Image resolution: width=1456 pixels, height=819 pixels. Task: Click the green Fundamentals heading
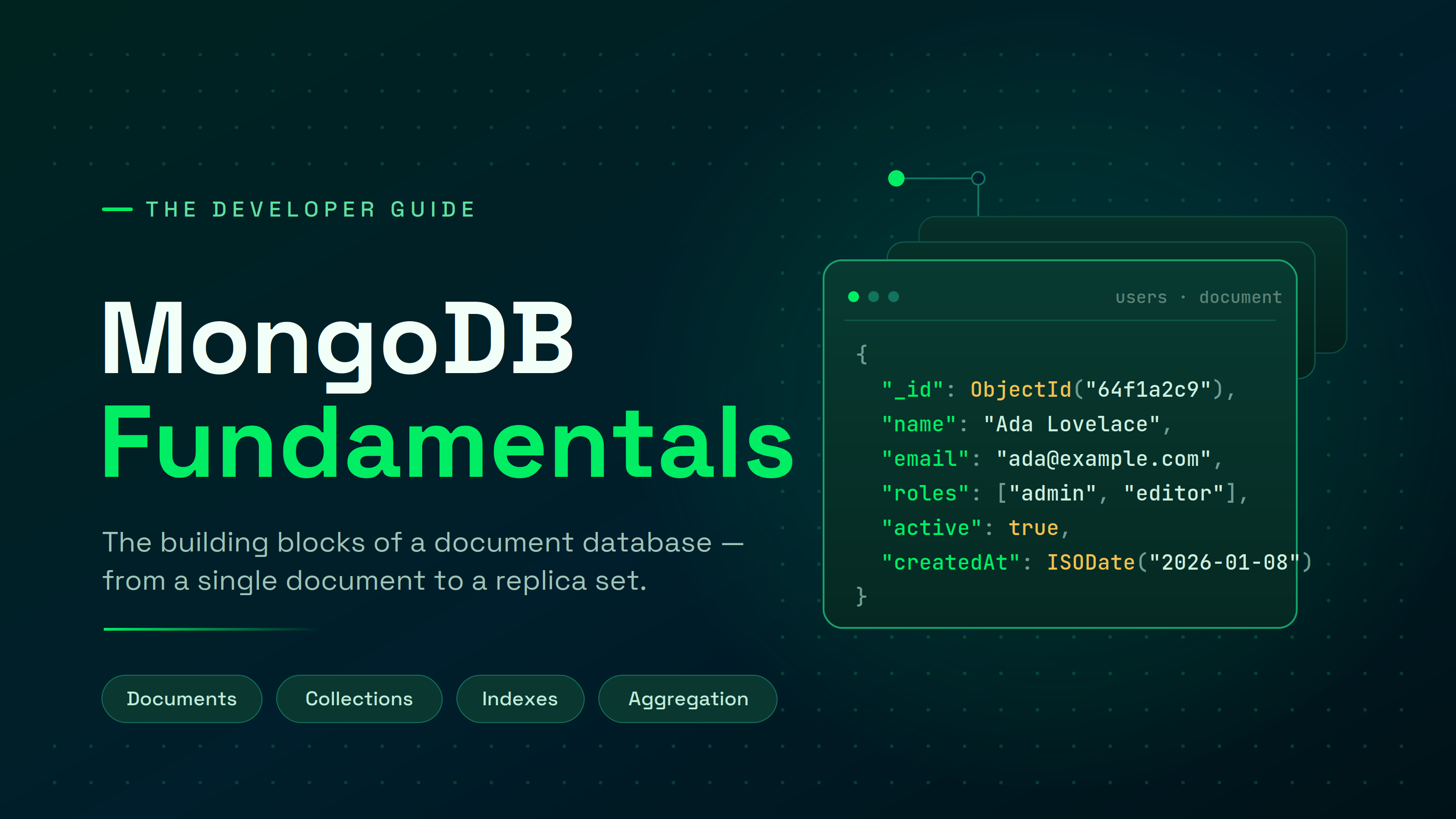click(x=448, y=444)
